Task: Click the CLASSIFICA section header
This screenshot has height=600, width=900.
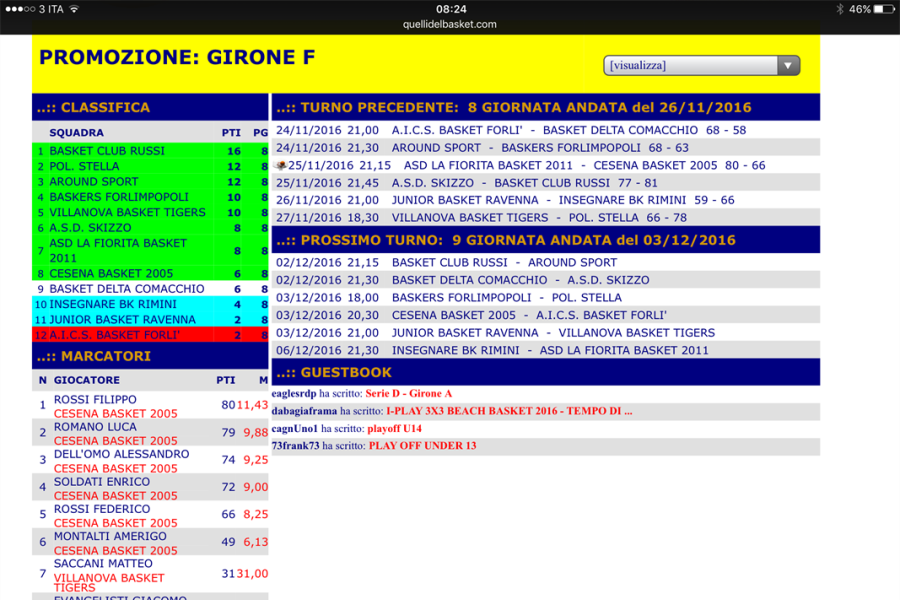Action: 150,107
